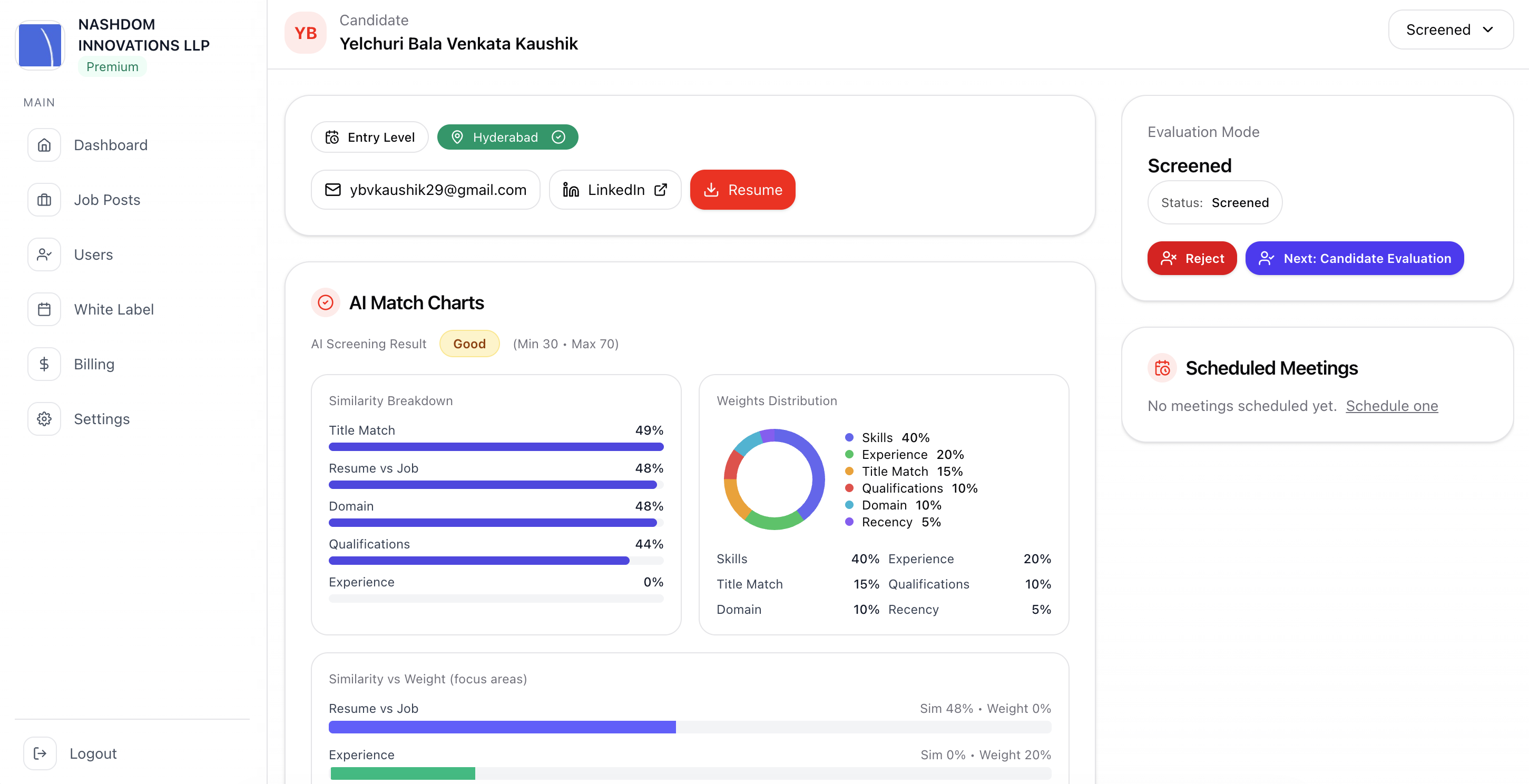Click the Billing dollar icon
The image size is (1529, 784).
tap(44, 364)
